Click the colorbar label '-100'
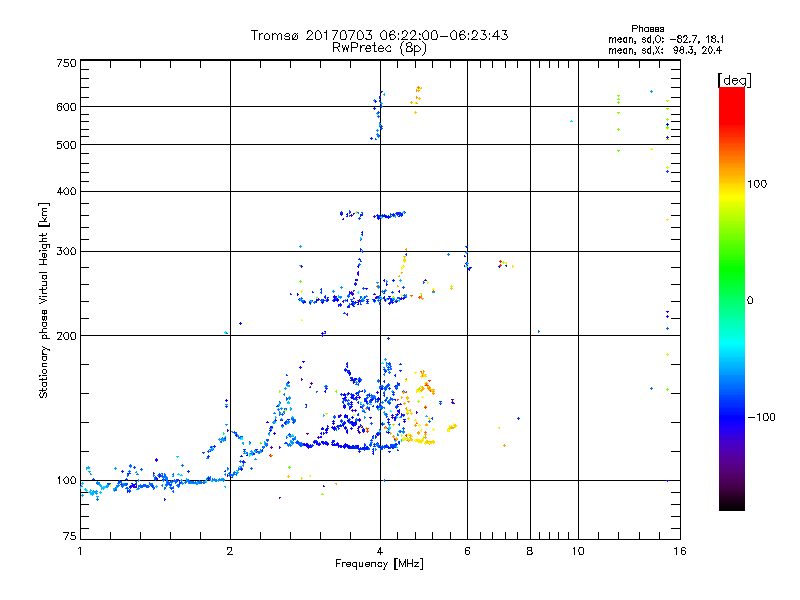The width and height of the screenshot is (800, 600). click(761, 417)
